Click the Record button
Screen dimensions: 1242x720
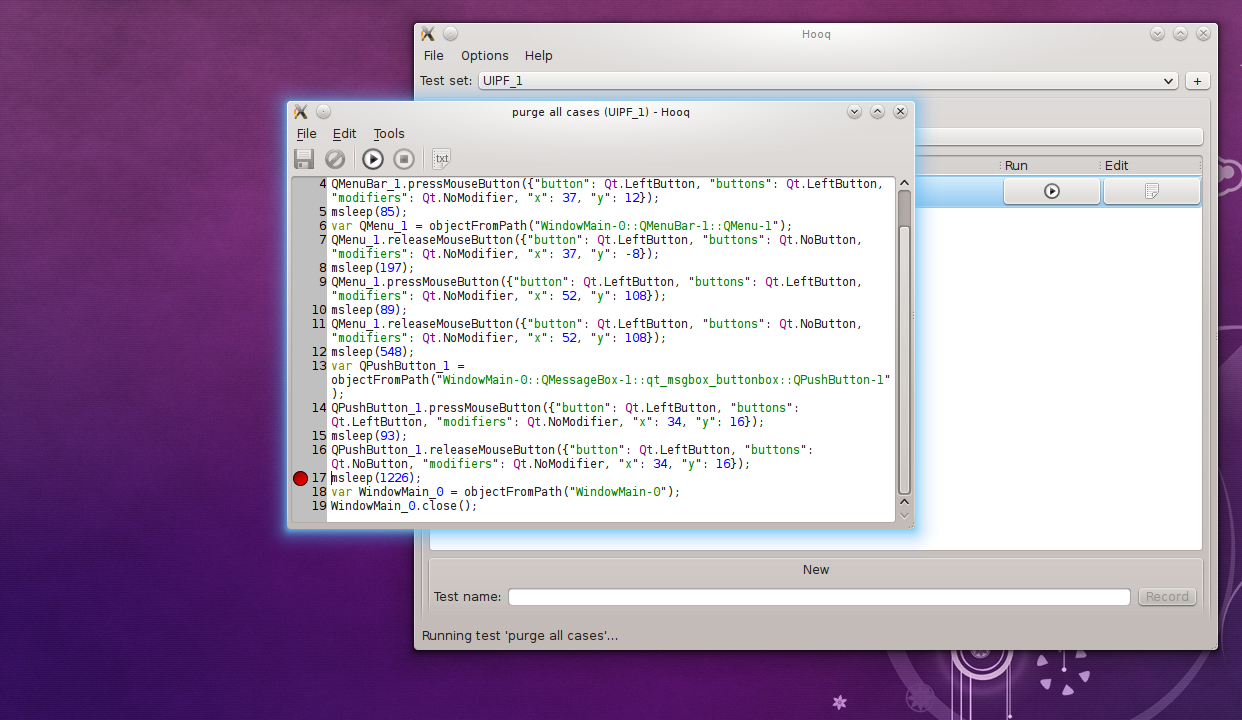click(1167, 597)
